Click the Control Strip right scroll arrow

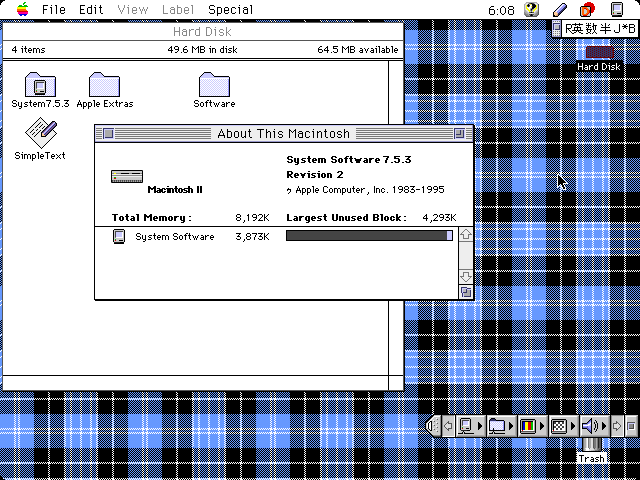point(616,426)
